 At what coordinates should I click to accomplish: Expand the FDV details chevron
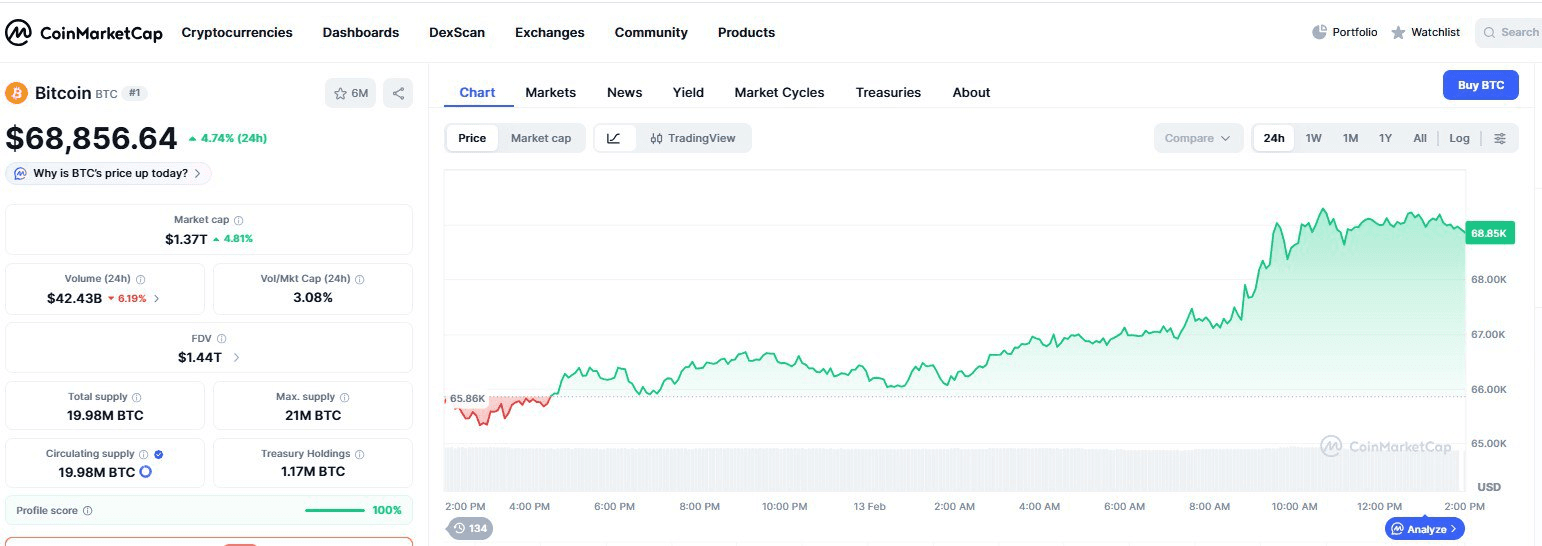click(x=236, y=357)
